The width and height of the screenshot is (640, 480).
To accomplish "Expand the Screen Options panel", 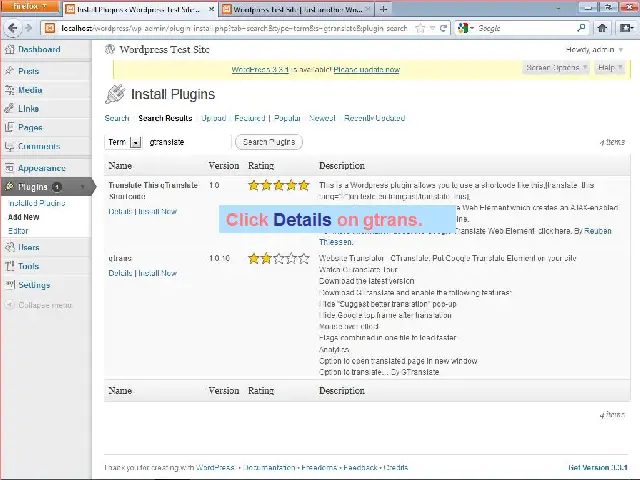I will point(555,68).
